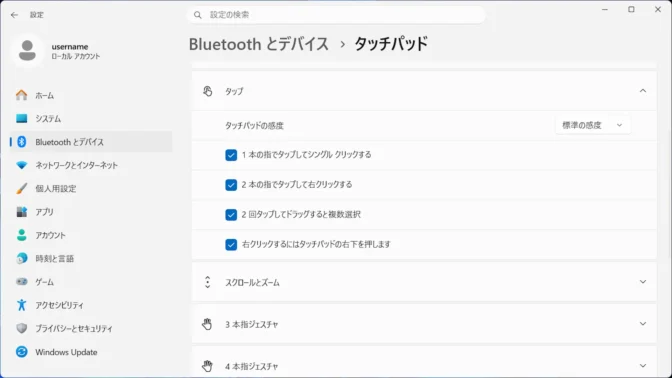This screenshot has width=672, height=378.
Task: Select ネットワークとインターネット in sidebar
Action: pos(91,165)
